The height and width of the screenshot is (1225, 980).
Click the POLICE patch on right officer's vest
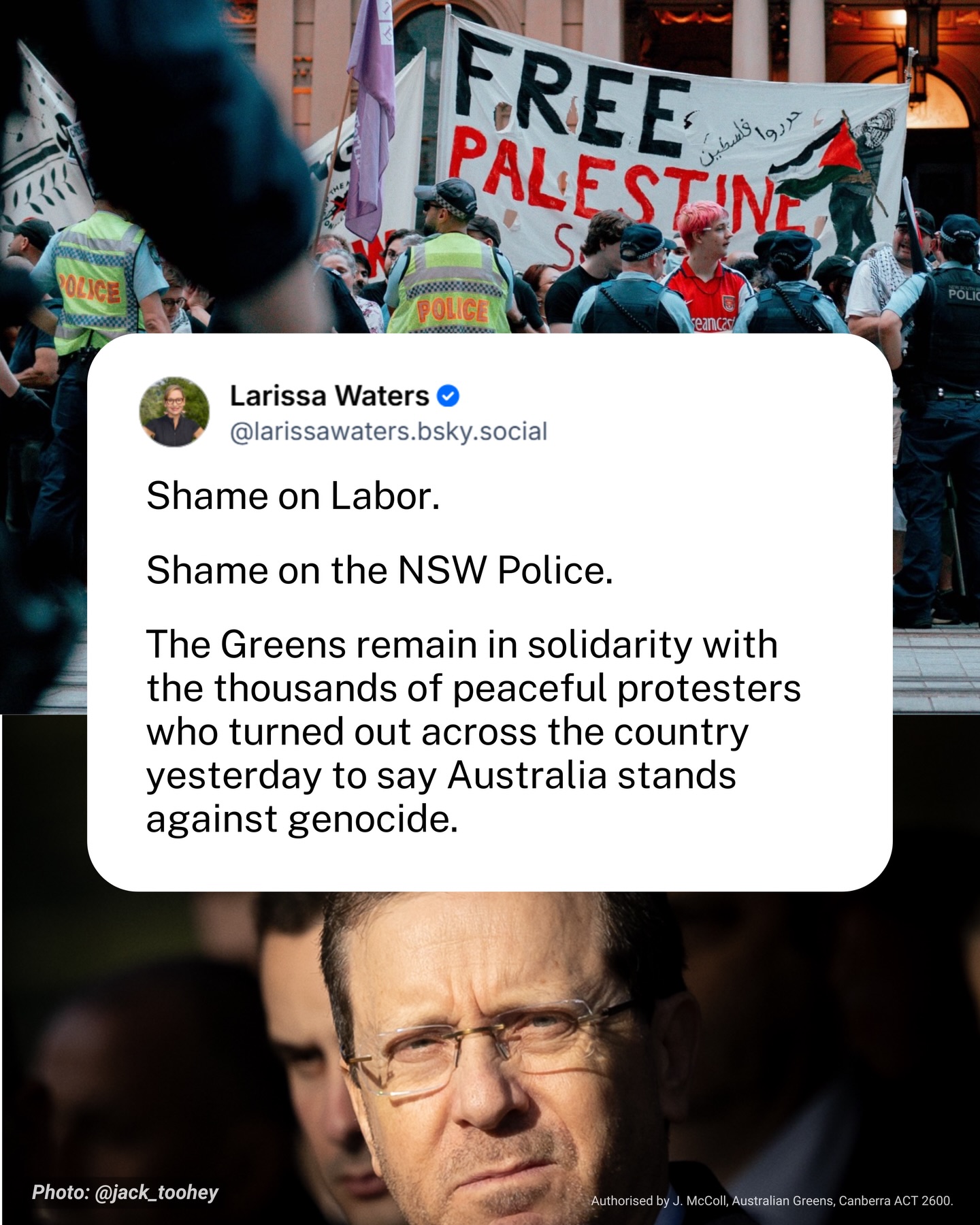pyautogui.click(x=964, y=294)
